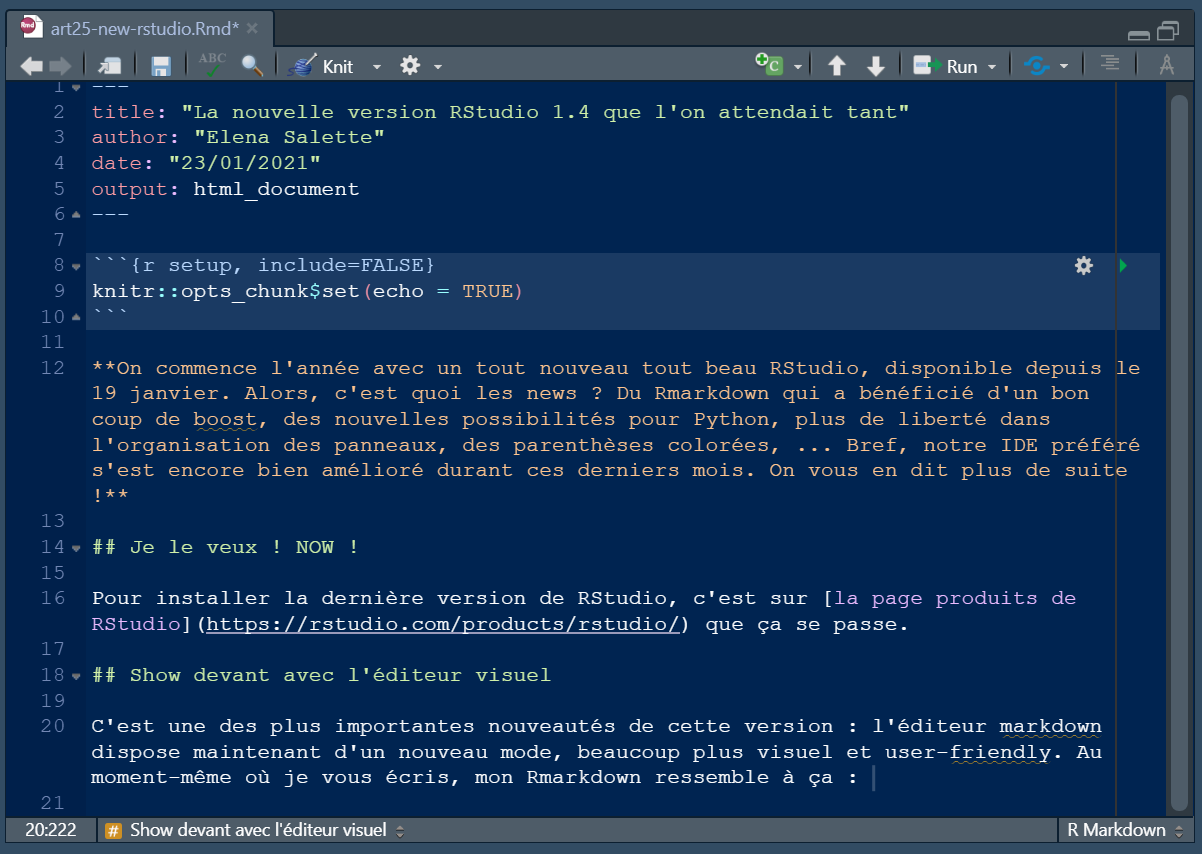Screen dimensions: 1202x854
Task: Open chunk options gear for setup chunk
Action: pos(1084,266)
